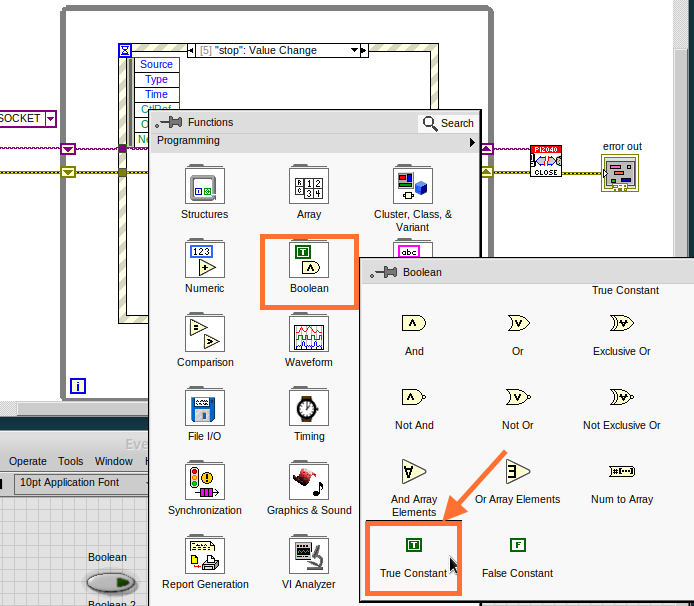Click the purple right shift register
The image size is (694, 606).
487,149
